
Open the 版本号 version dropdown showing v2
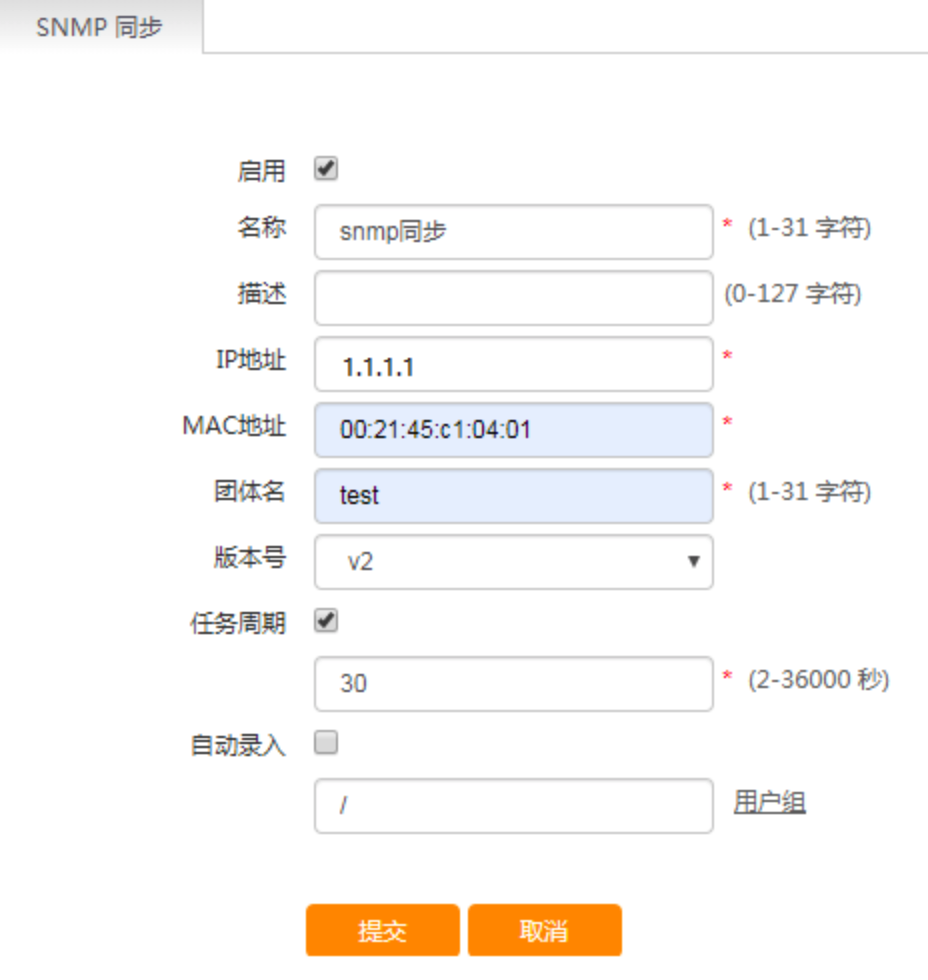(514, 561)
